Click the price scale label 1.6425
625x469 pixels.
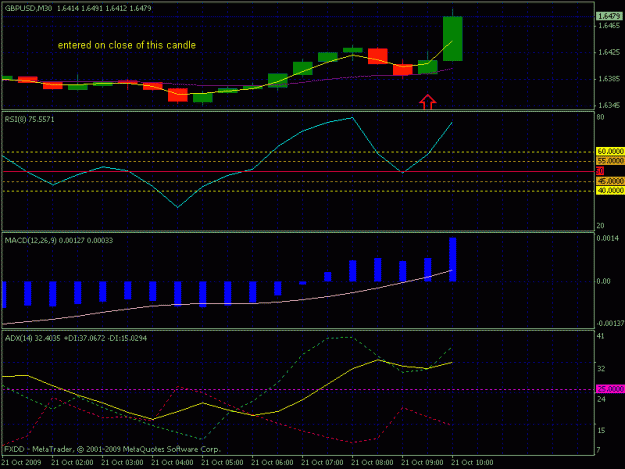point(609,52)
